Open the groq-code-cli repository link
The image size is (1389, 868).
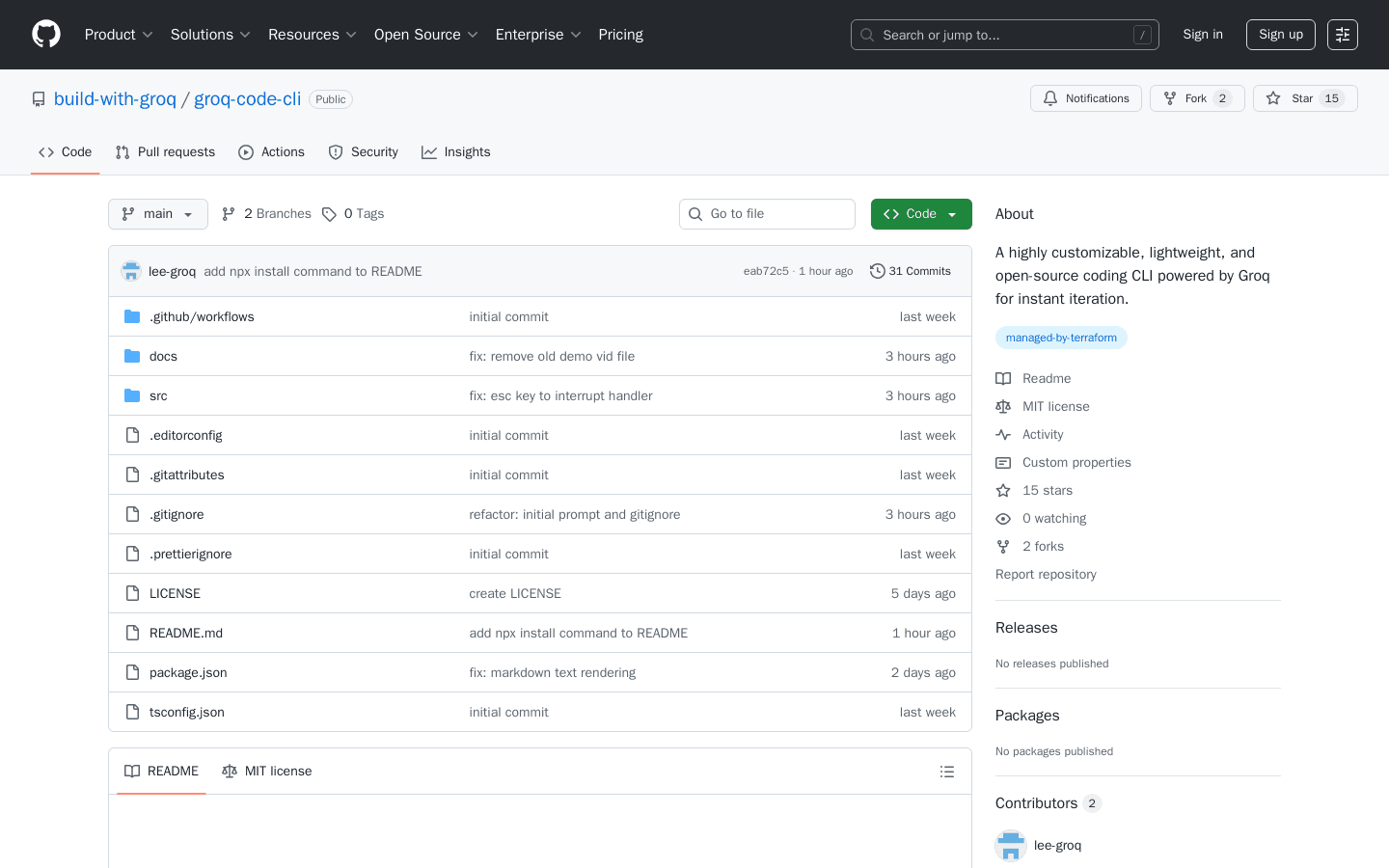tap(247, 99)
